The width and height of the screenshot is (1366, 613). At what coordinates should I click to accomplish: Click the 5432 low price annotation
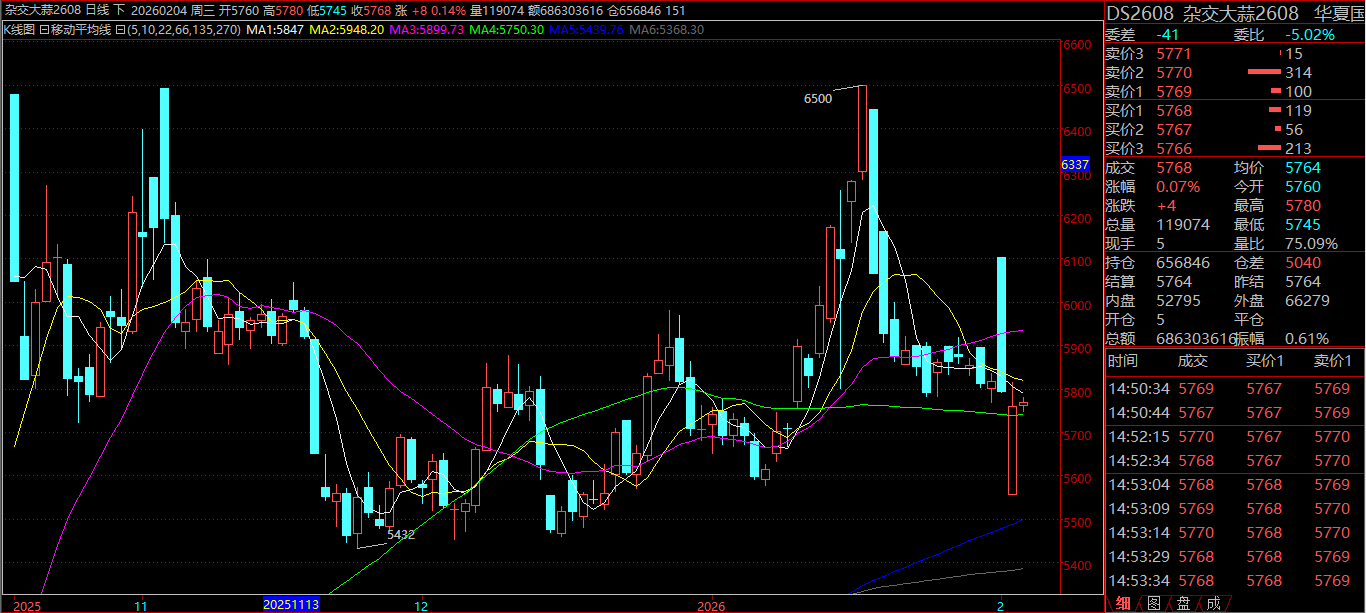pyautogui.click(x=400, y=535)
